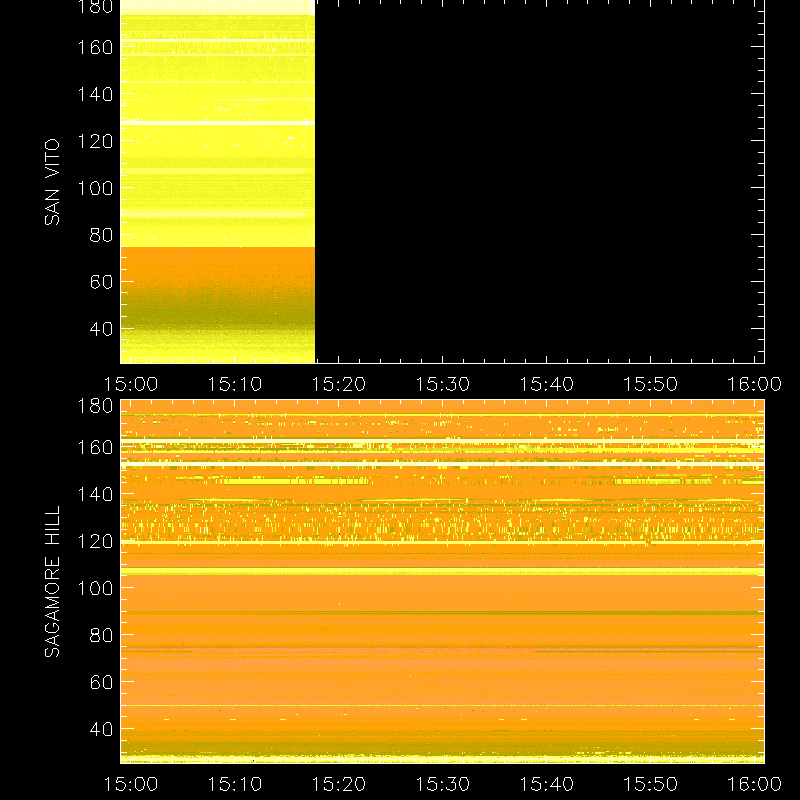Select the 60 tick label on San Vito plot
This screenshot has height=800, width=800.
coord(101,282)
